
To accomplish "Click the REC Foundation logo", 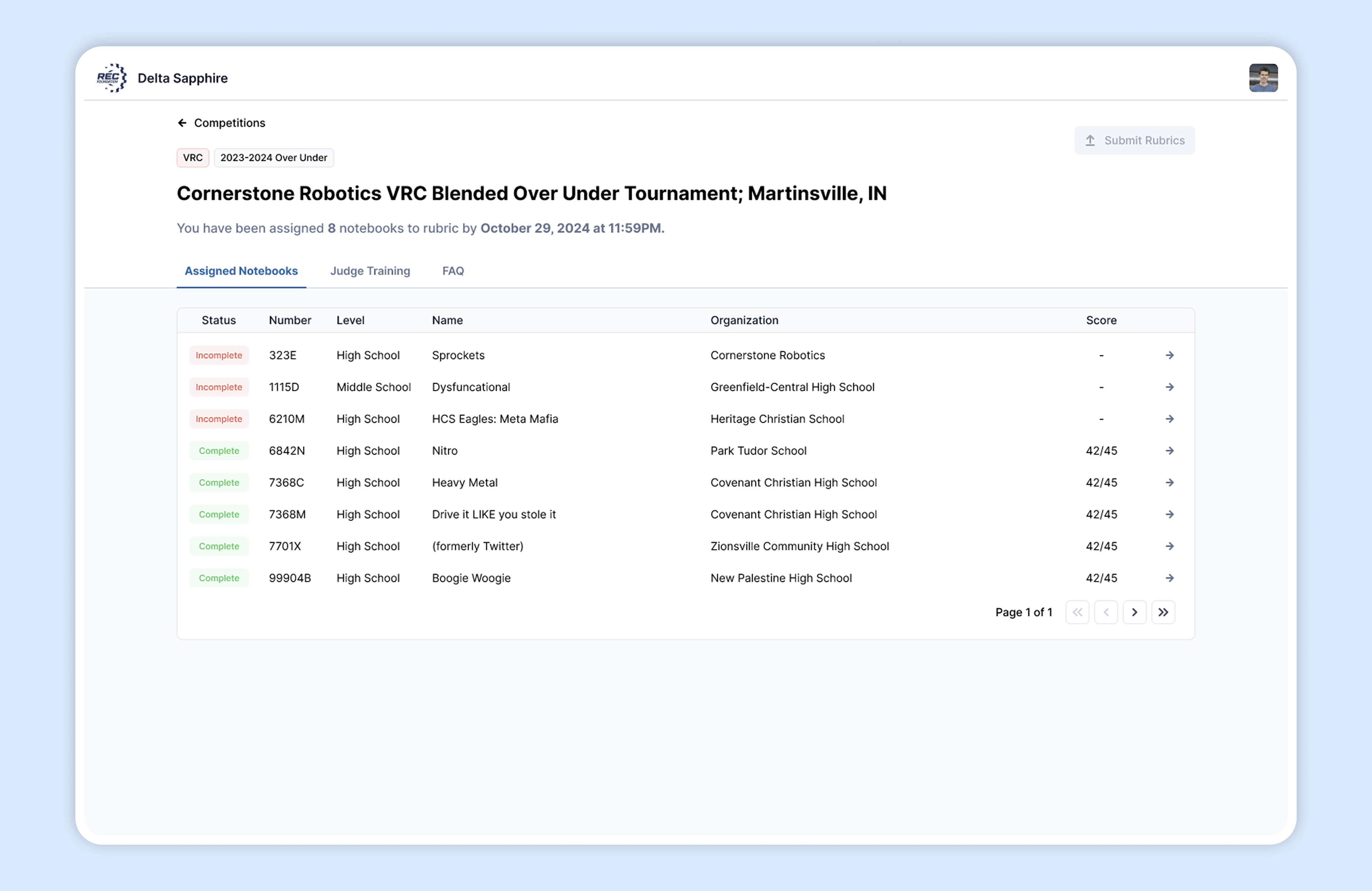I will pos(111,78).
